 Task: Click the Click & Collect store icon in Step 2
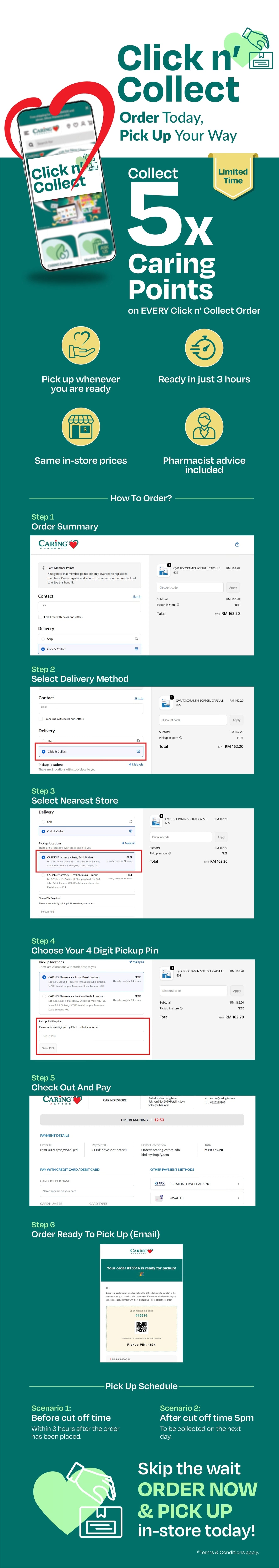tap(138, 751)
